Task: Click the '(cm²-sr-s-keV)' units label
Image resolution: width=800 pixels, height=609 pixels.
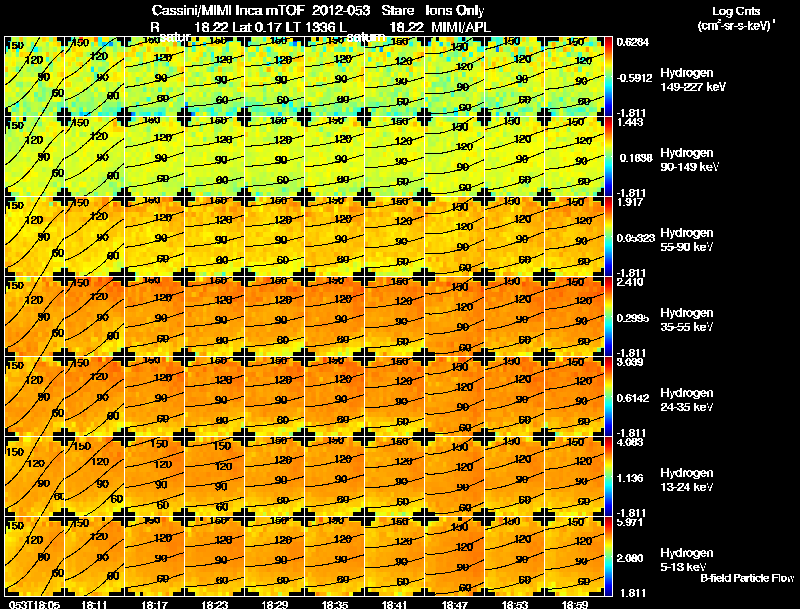Action: pos(735,26)
